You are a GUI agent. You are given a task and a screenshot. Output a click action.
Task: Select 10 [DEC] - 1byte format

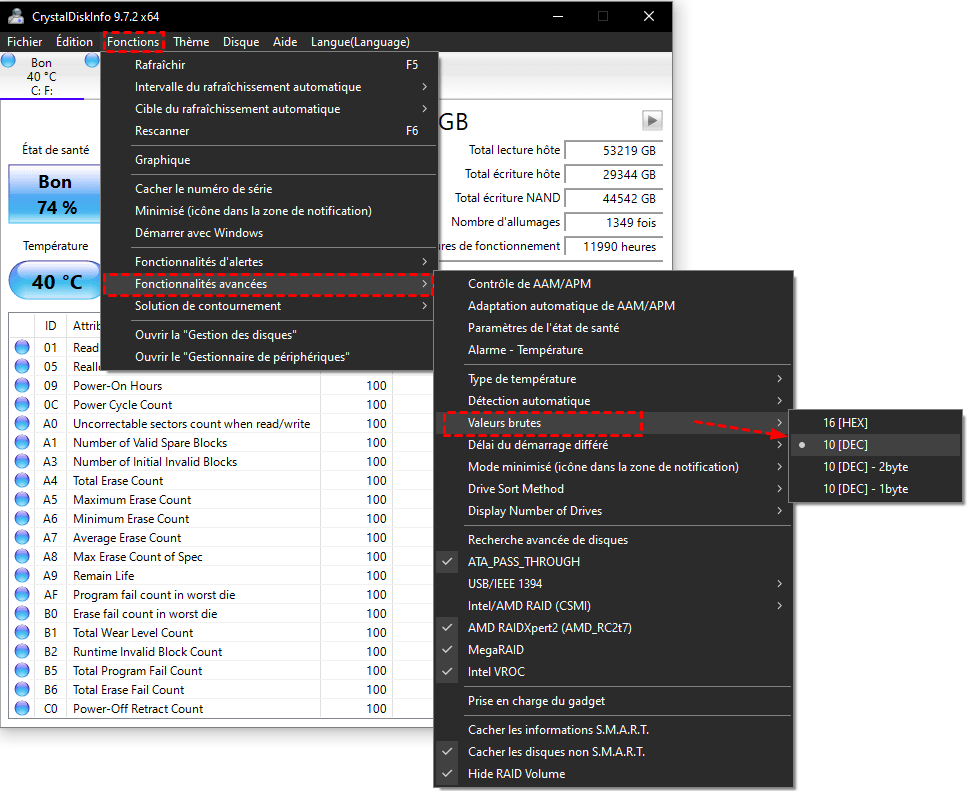point(875,489)
